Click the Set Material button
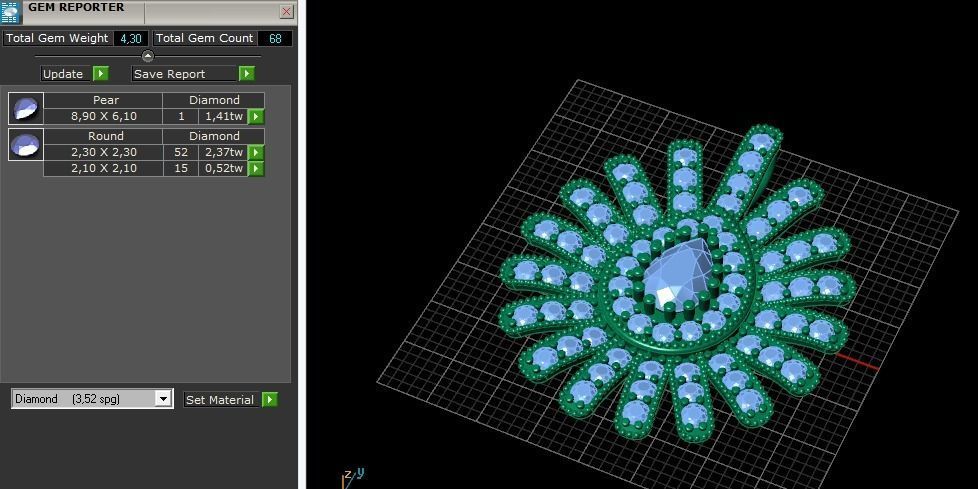This screenshot has width=978, height=489. pyautogui.click(x=222, y=400)
